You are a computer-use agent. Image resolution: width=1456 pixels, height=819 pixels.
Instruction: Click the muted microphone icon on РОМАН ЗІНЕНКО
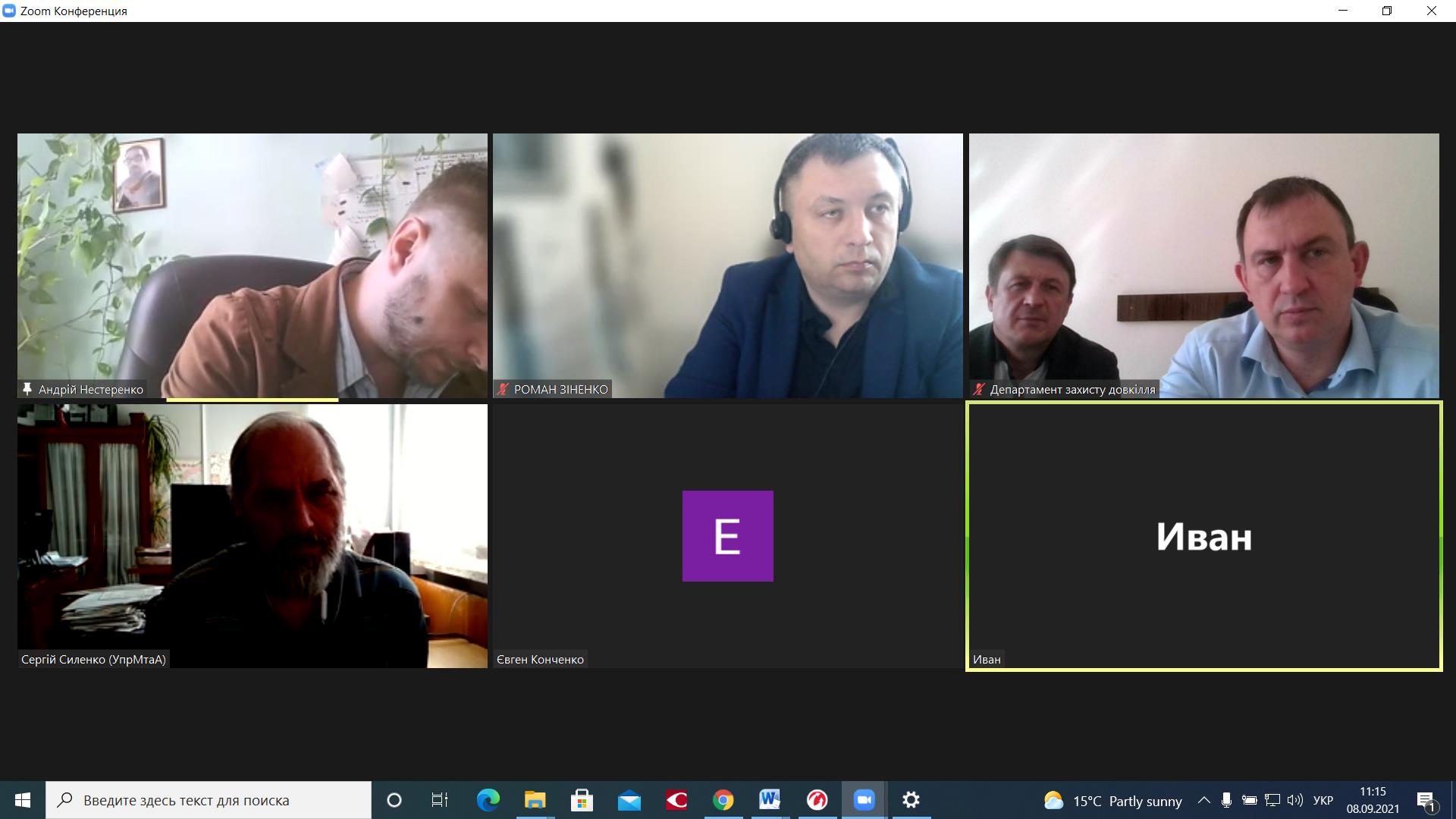(x=503, y=389)
